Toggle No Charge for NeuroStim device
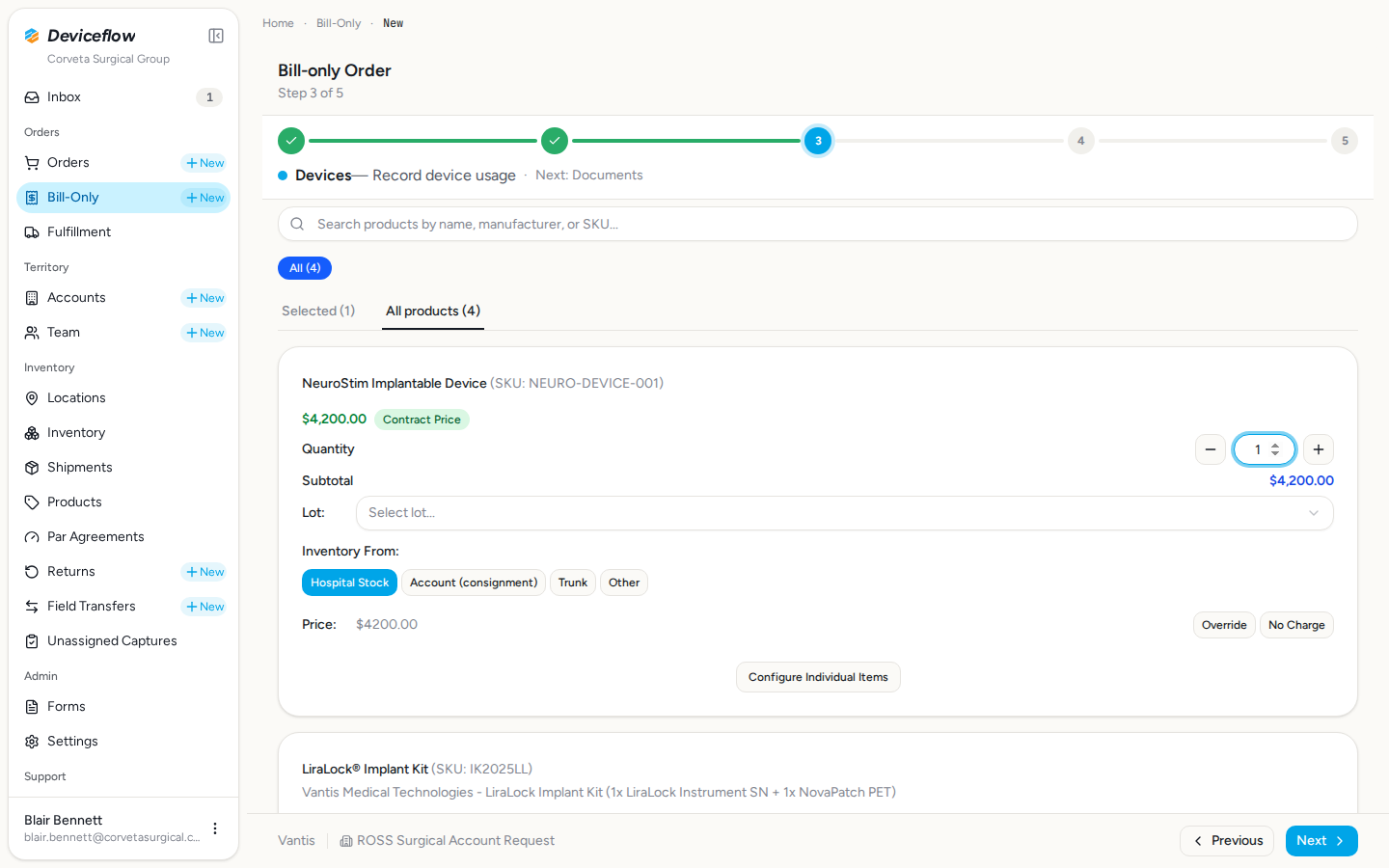 [x=1296, y=625]
